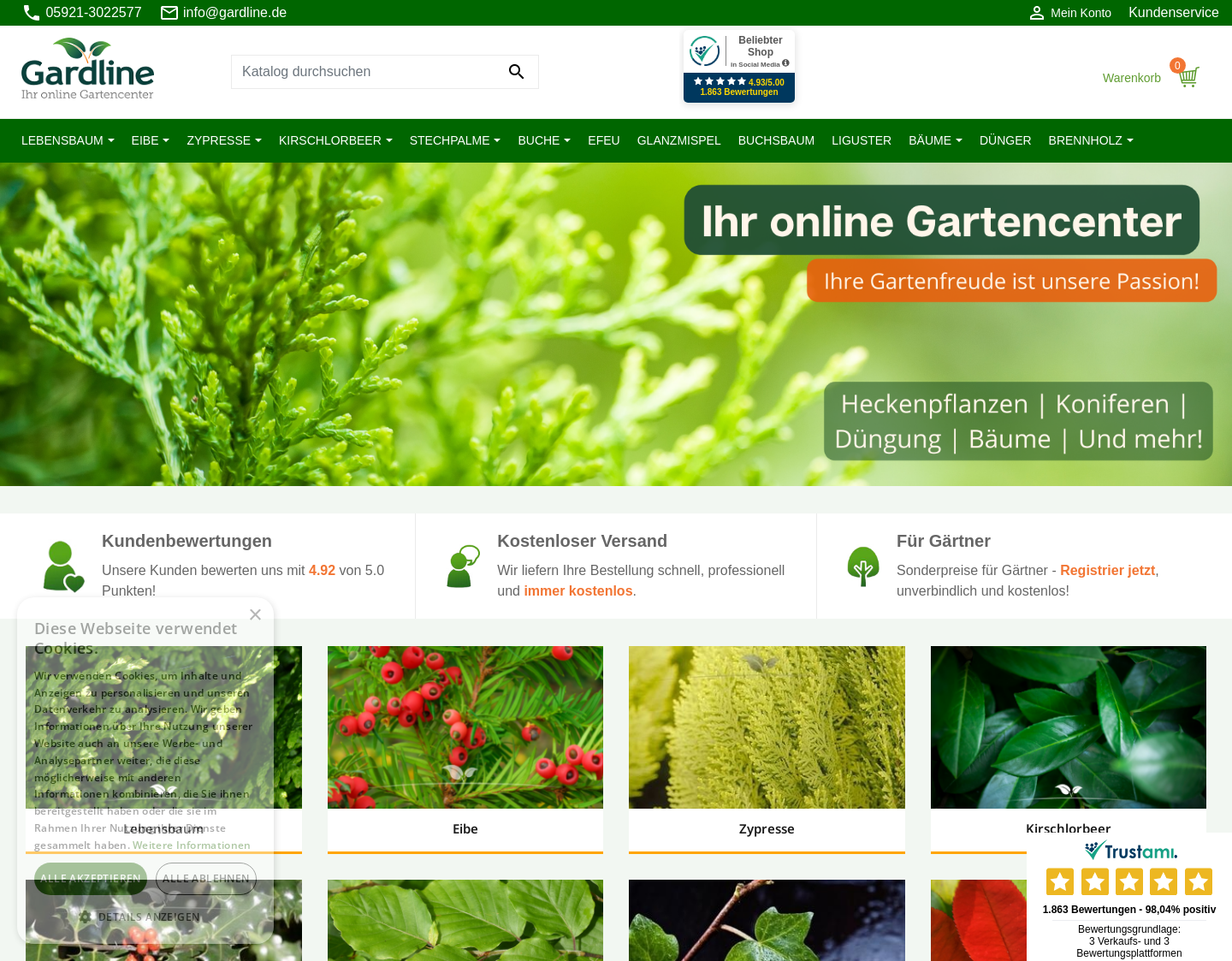Open the Zypresse category thumbnail

click(767, 727)
